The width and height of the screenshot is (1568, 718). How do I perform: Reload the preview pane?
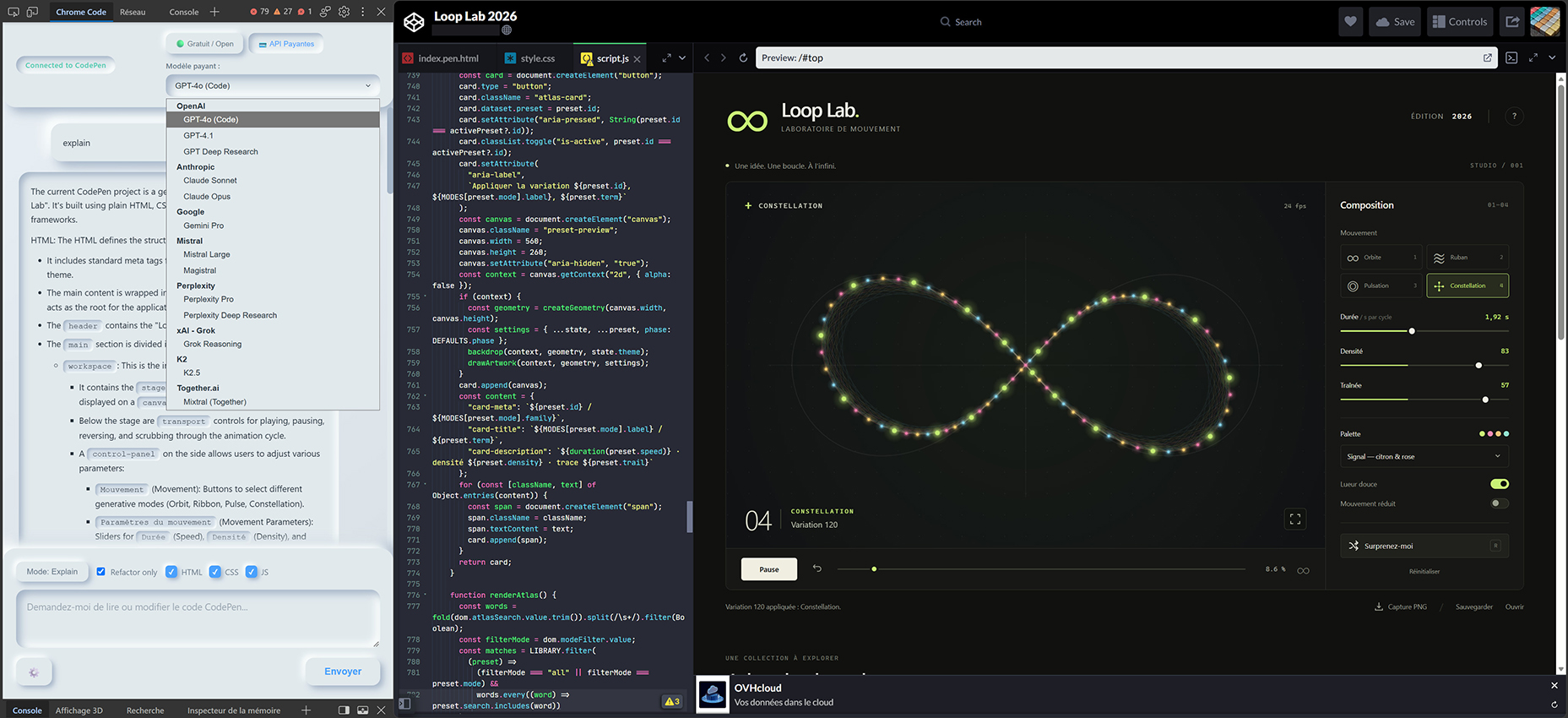[743, 58]
